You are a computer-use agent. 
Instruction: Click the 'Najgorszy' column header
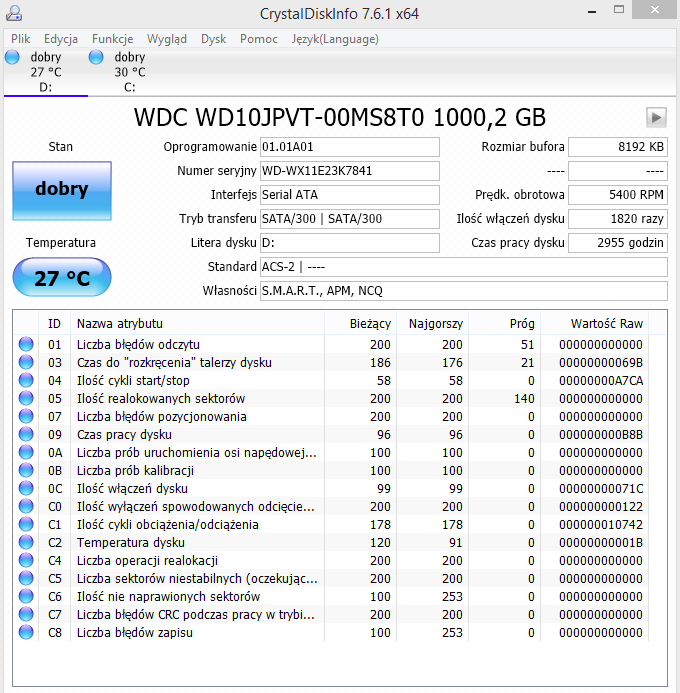[x=433, y=324]
